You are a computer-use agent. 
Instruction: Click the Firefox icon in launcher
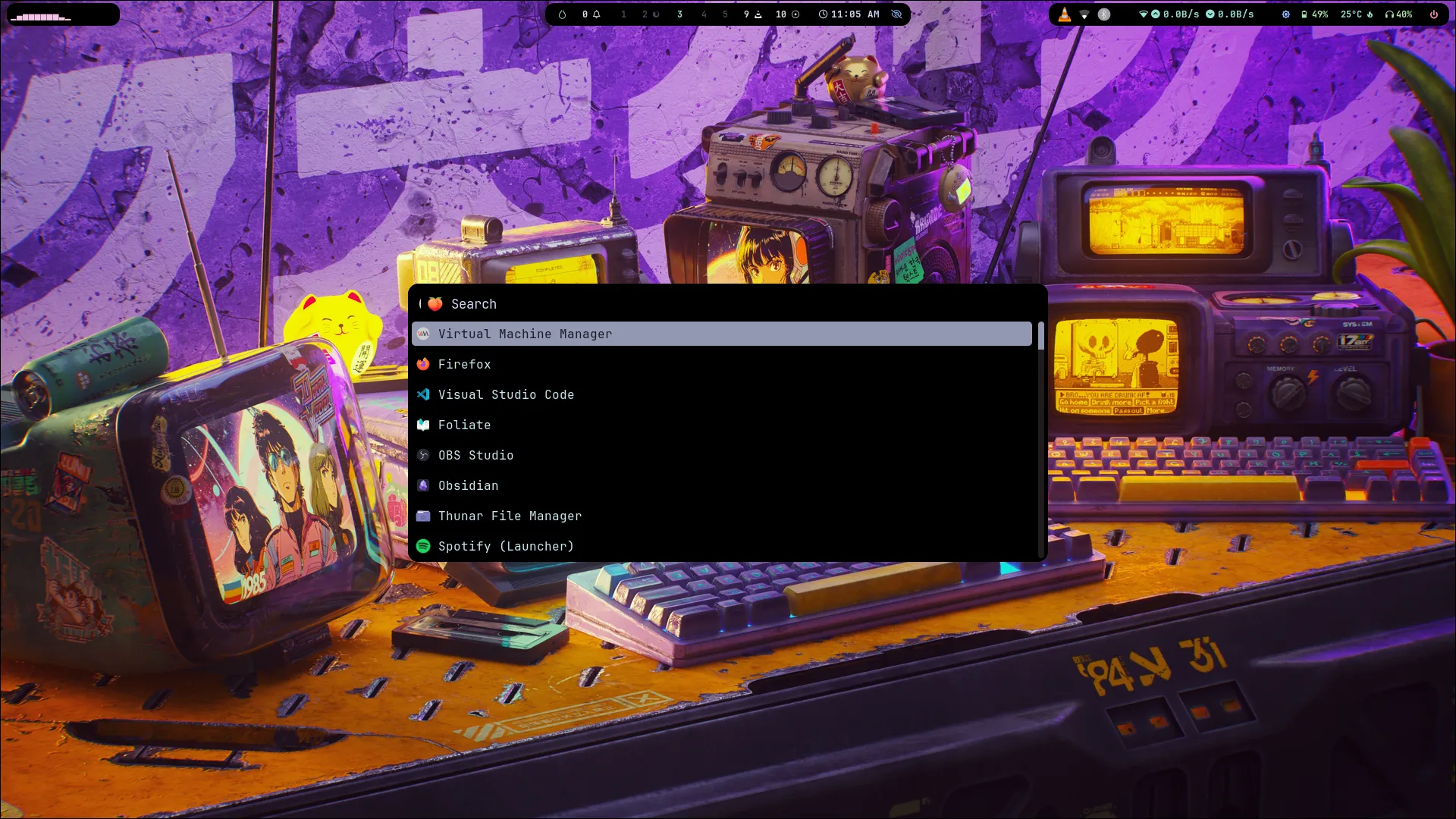[423, 364]
